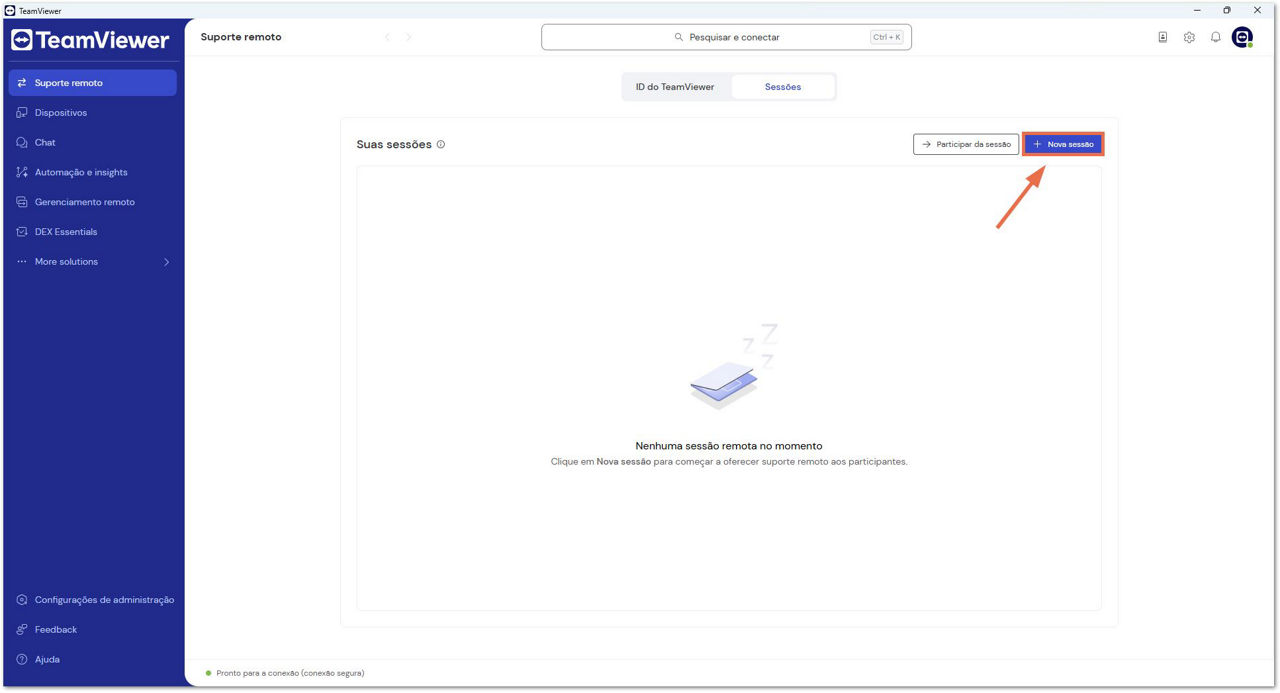Click the green connection status dot
This screenshot has width=1280, height=693.
pos(208,673)
